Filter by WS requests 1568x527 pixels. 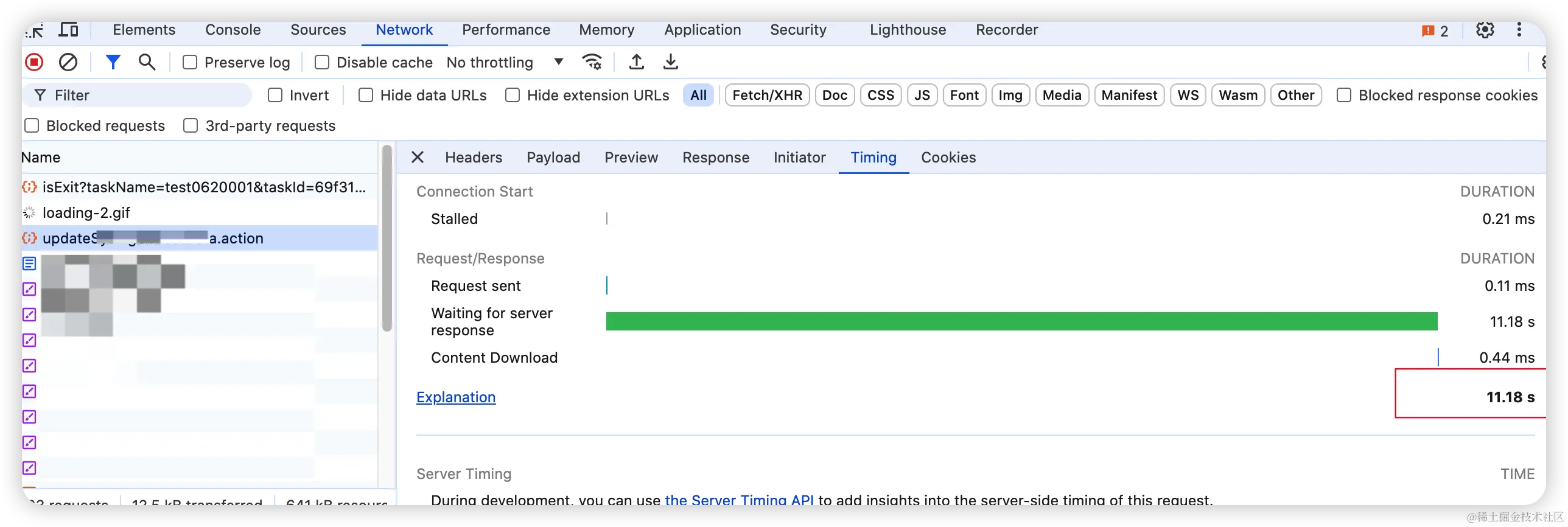click(x=1188, y=96)
